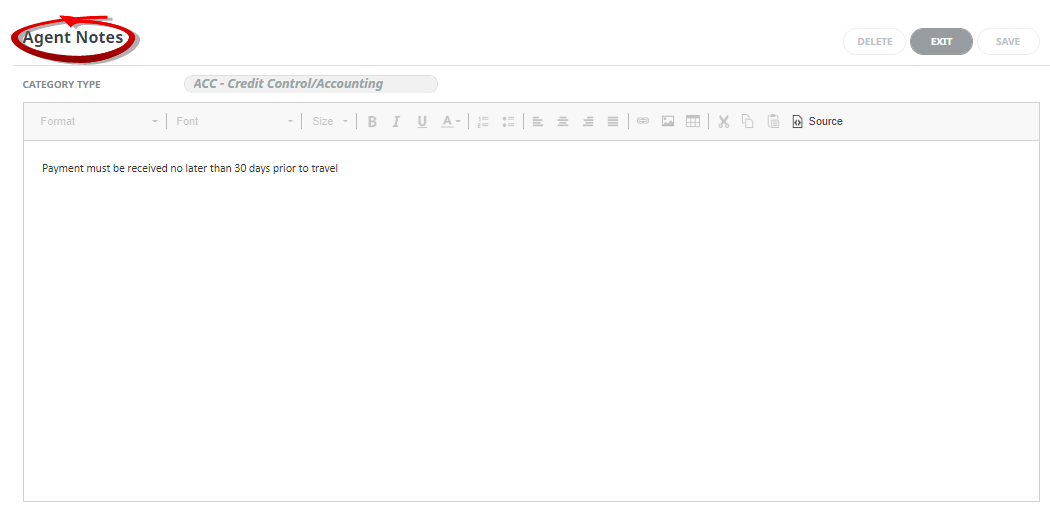1050x509 pixels.
Task: Insert an image via the image icon
Action: click(x=668, y=122)
